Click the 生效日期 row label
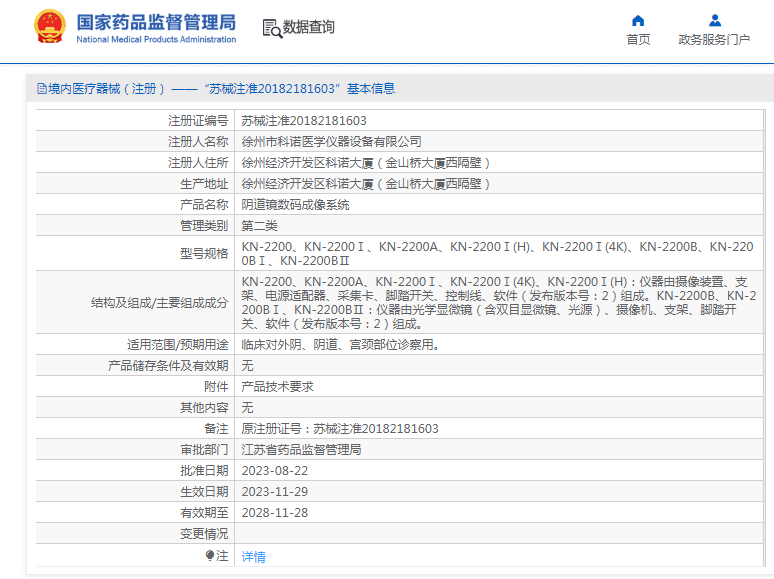 (204, 492)
